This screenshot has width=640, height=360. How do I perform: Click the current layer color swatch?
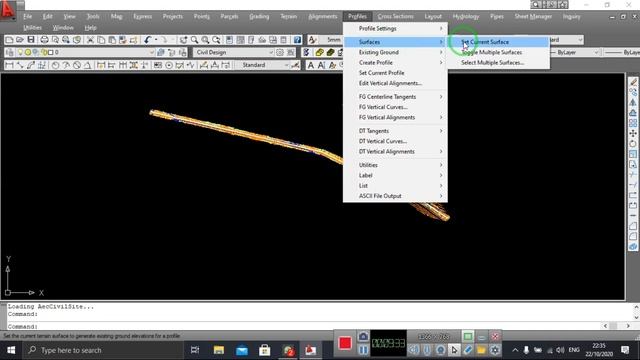pos(51,52)
